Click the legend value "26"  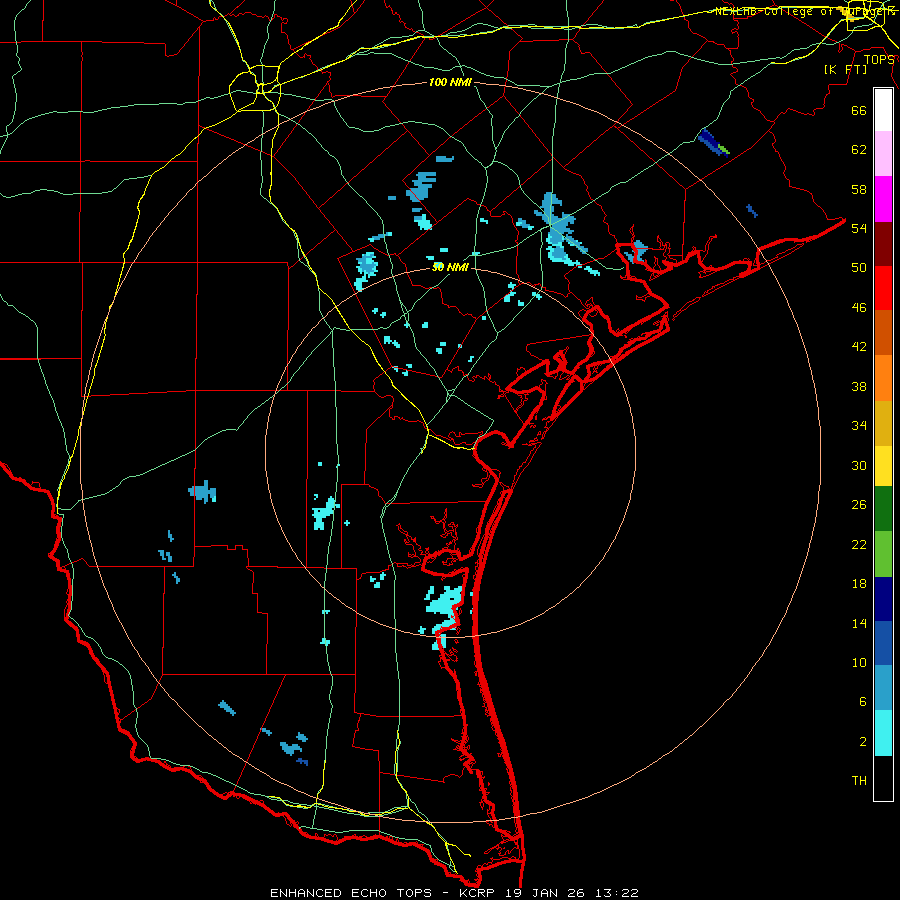click(859, 505)
